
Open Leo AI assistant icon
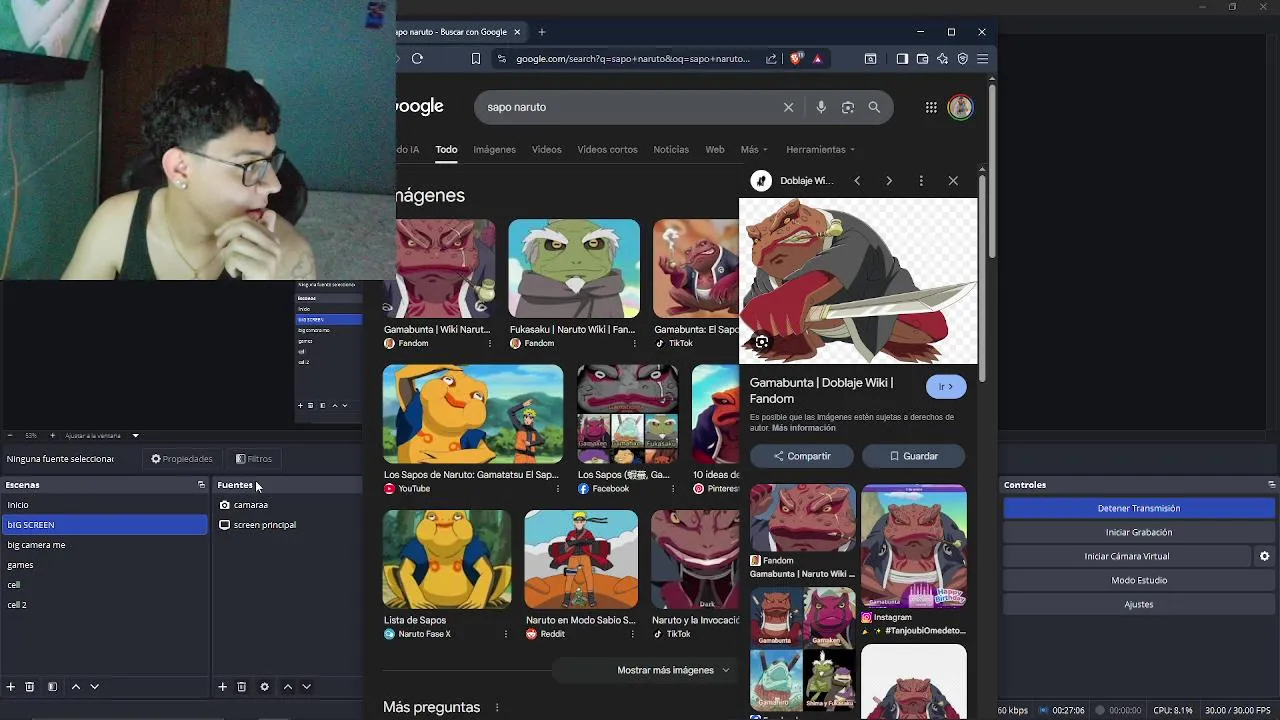click(x=942, y=59)
